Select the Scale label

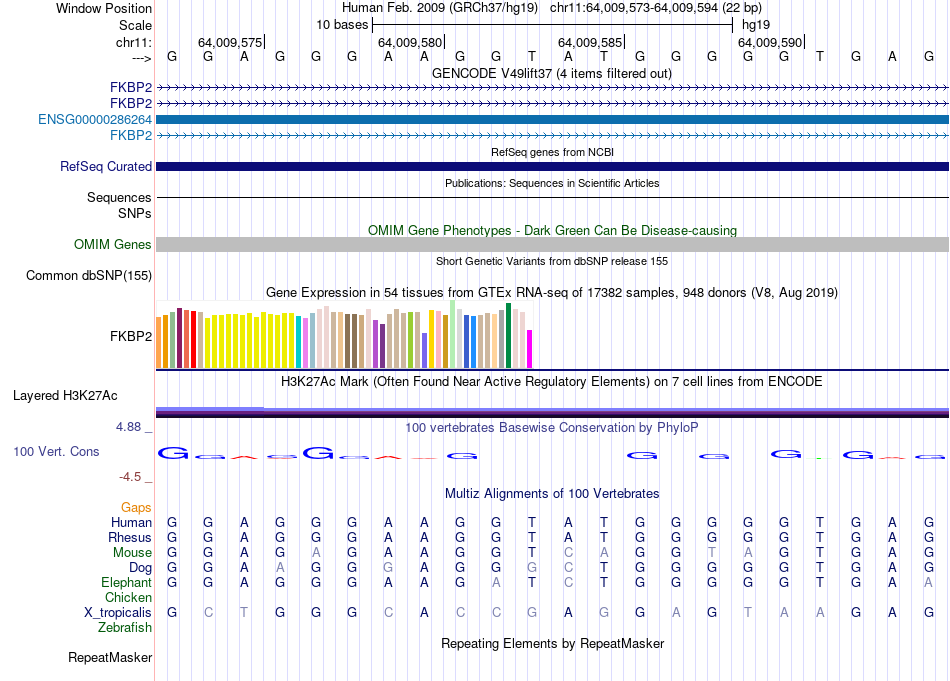(x=135, y=25)
